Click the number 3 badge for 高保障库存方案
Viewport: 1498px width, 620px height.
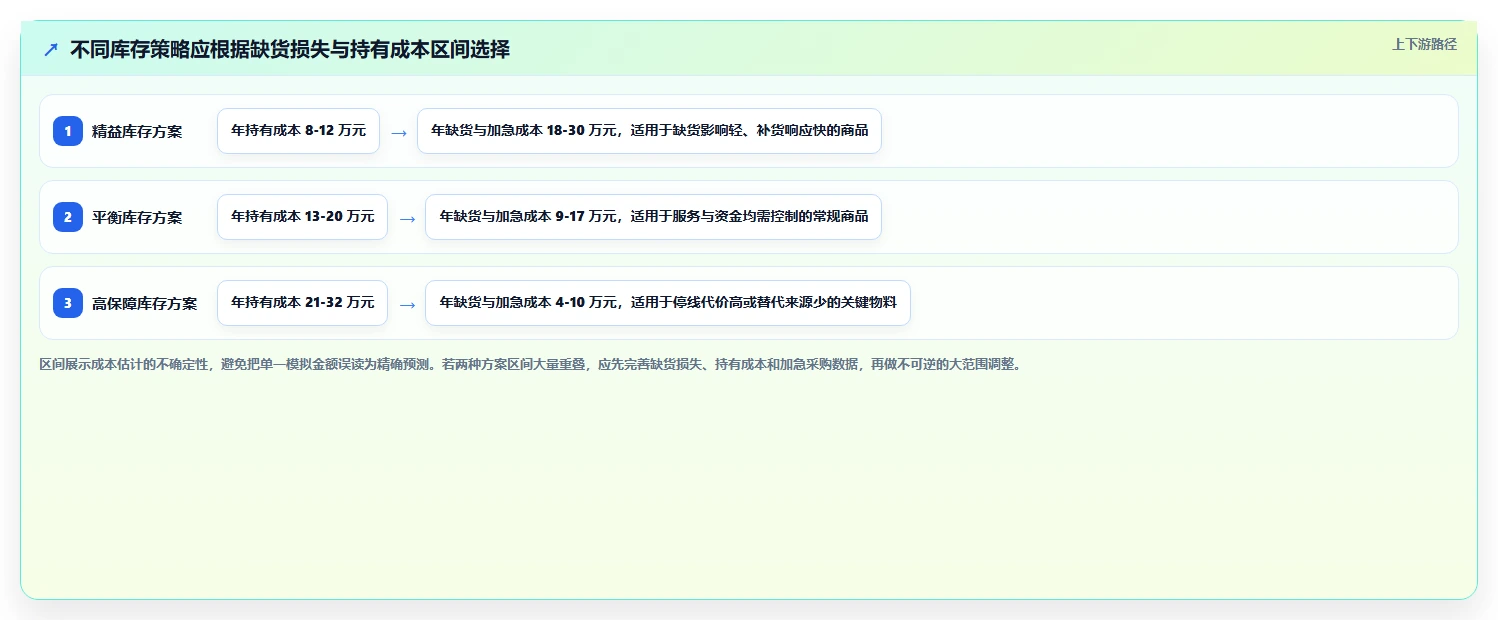(x=68, y=303)
